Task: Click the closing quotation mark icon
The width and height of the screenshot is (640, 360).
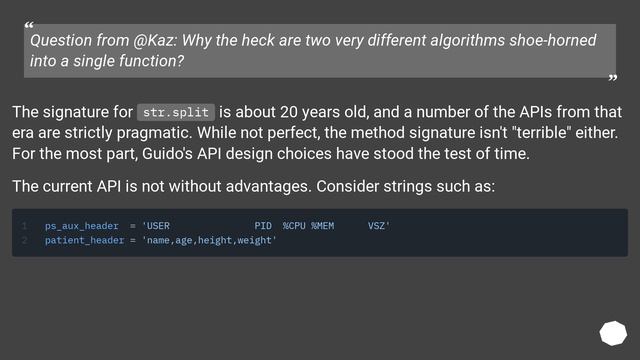Action: [613, 78]
